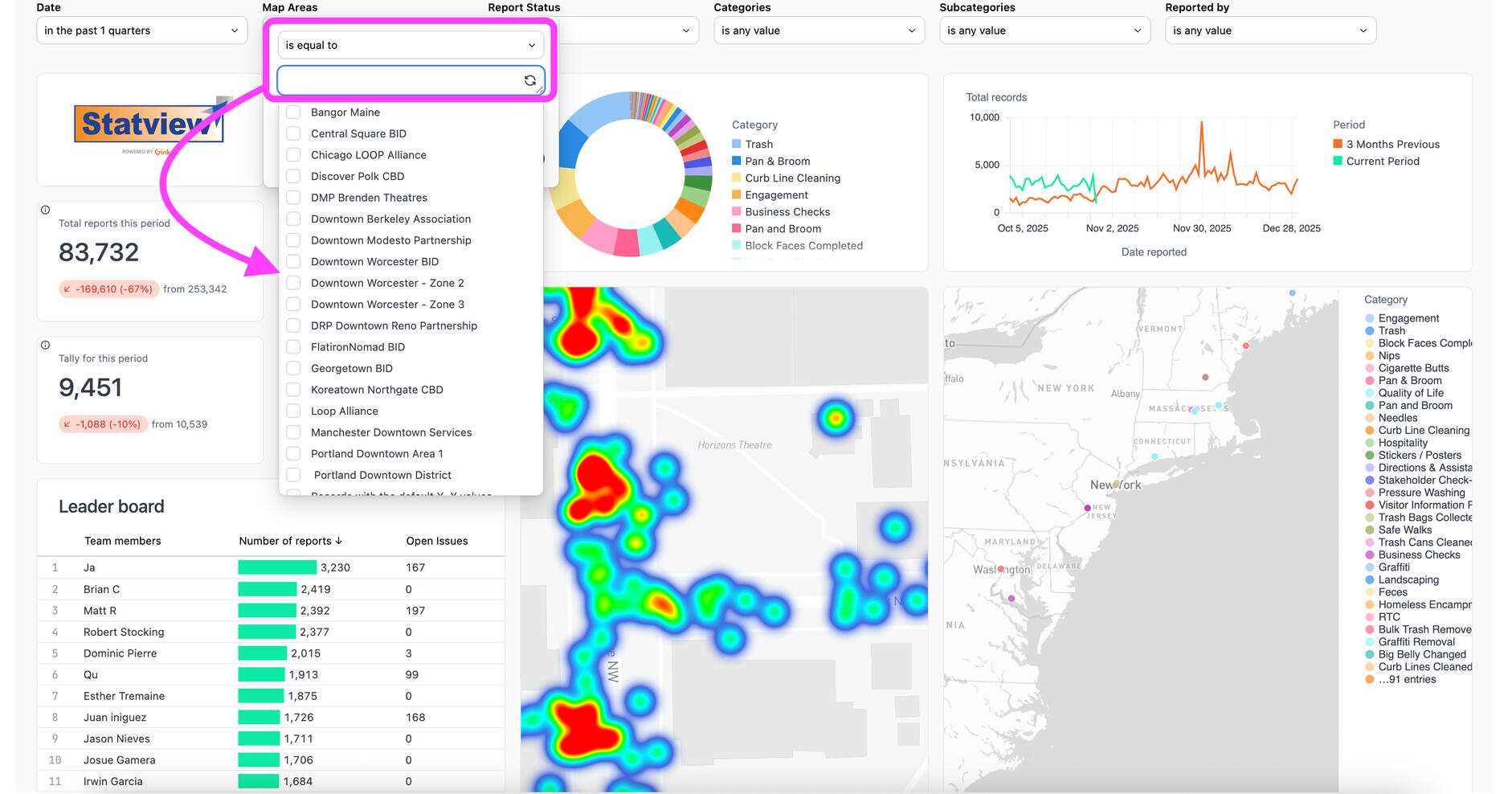The image size is (1512, 794).
Task: Click the refresh icon in the filter search box
Action: pyautogui.click(x=529, y=80)
